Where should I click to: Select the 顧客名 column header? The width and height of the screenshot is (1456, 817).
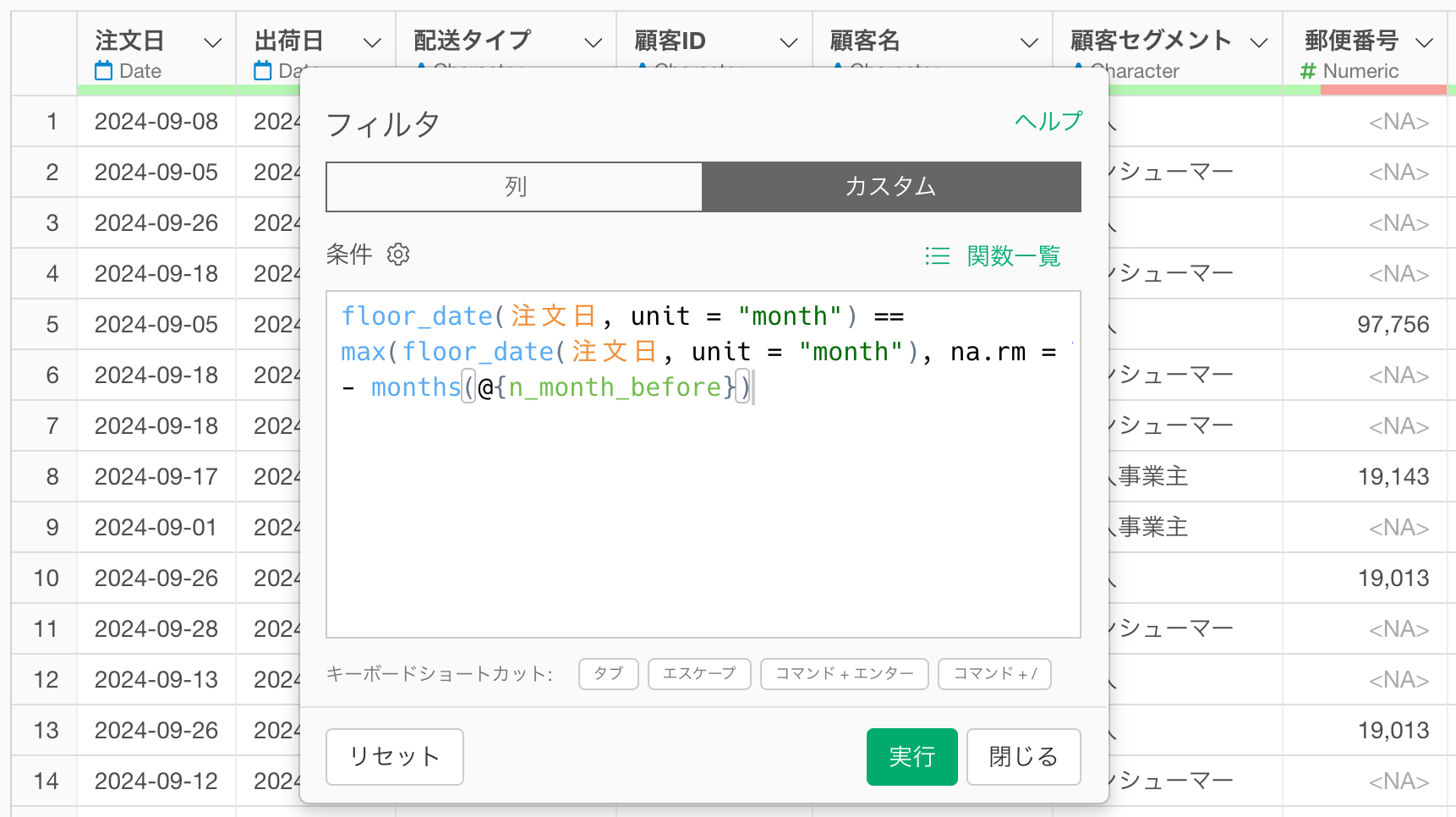(865, 41)
